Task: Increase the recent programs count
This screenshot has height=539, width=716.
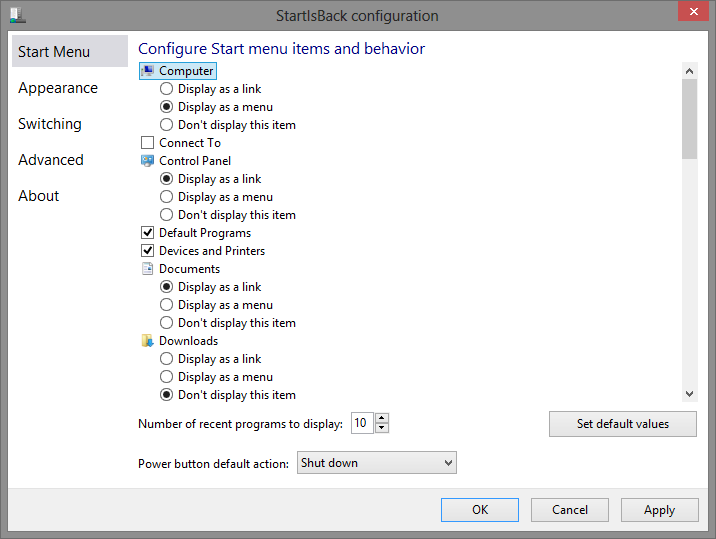Action: click(x=382, y=417)
